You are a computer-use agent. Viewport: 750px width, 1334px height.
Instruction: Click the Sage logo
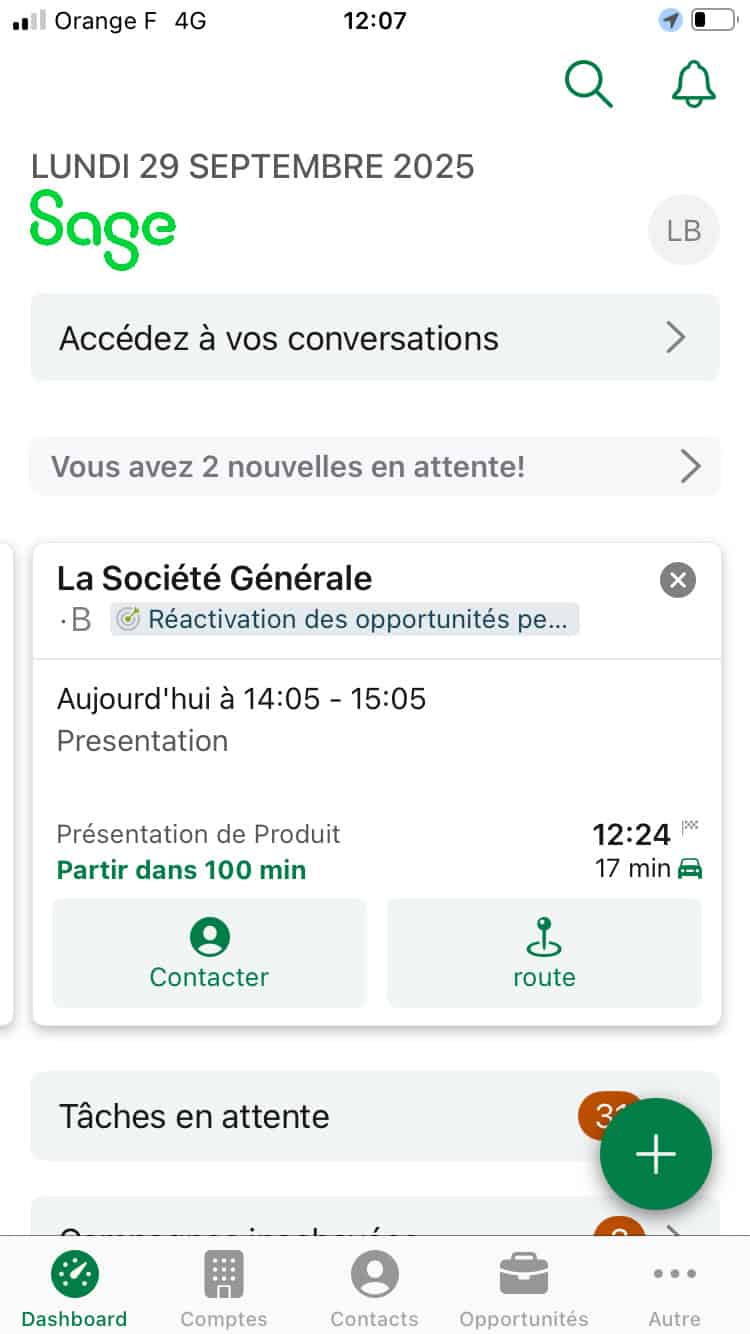point(103,230)
